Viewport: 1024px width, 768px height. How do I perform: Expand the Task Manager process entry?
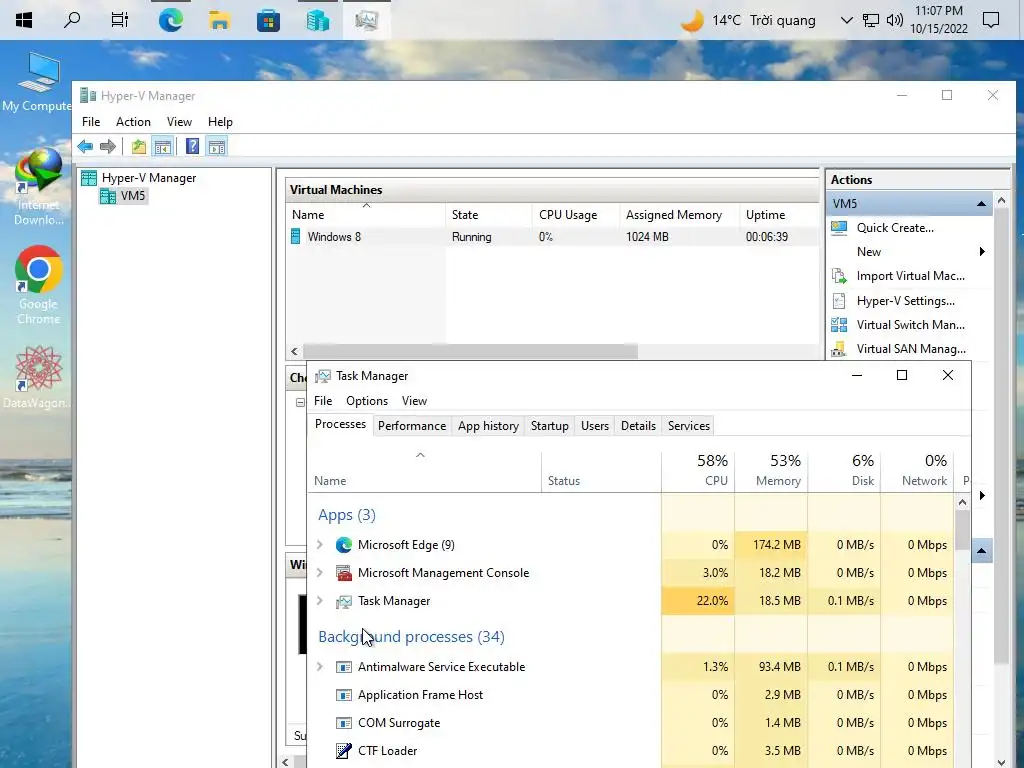click(x=320, y=600)
